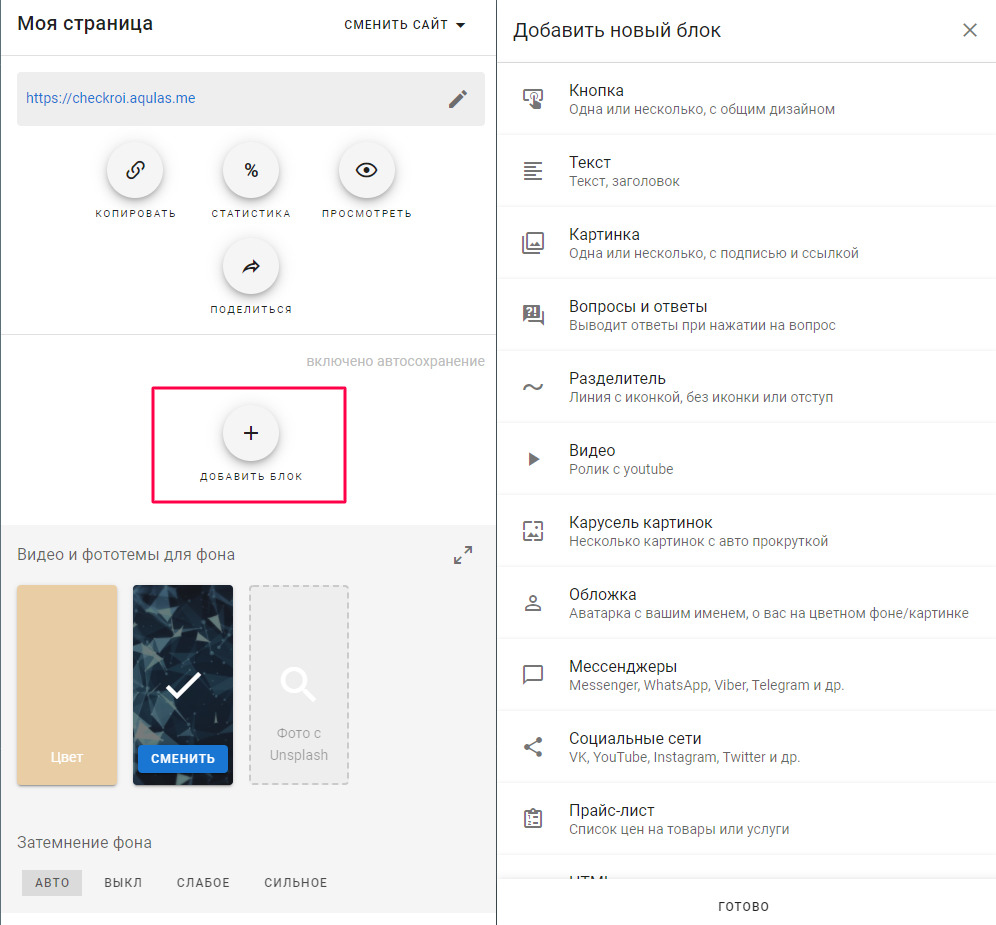
Task: Click the Готово button
Action: point(744,906)
